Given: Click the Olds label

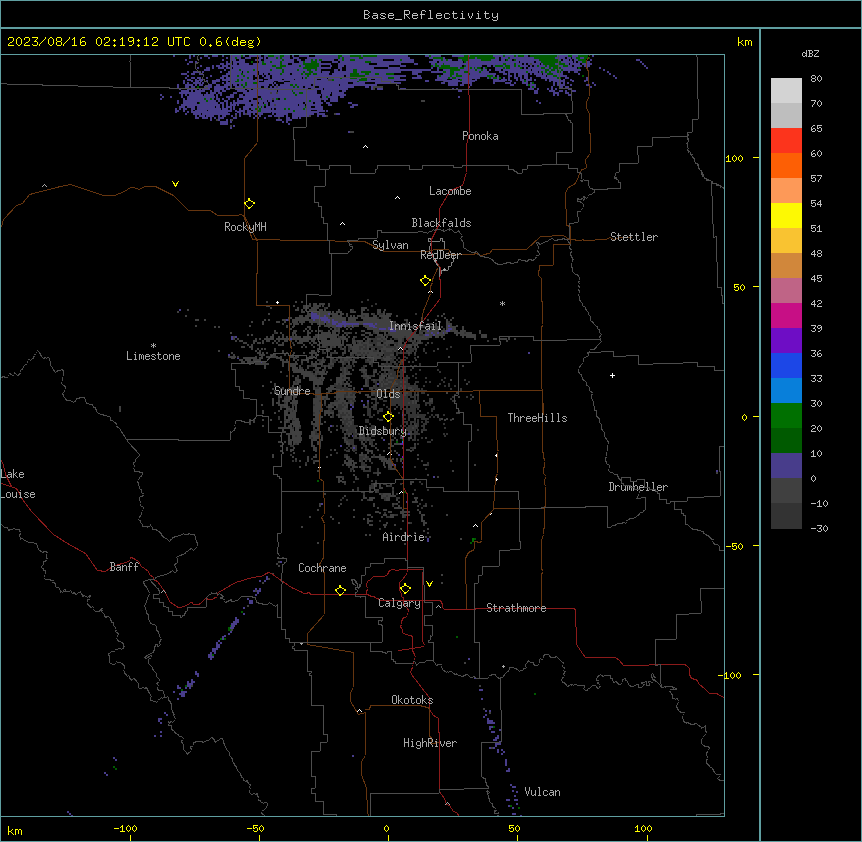Looking at the screenshot, I should (388, 394).
